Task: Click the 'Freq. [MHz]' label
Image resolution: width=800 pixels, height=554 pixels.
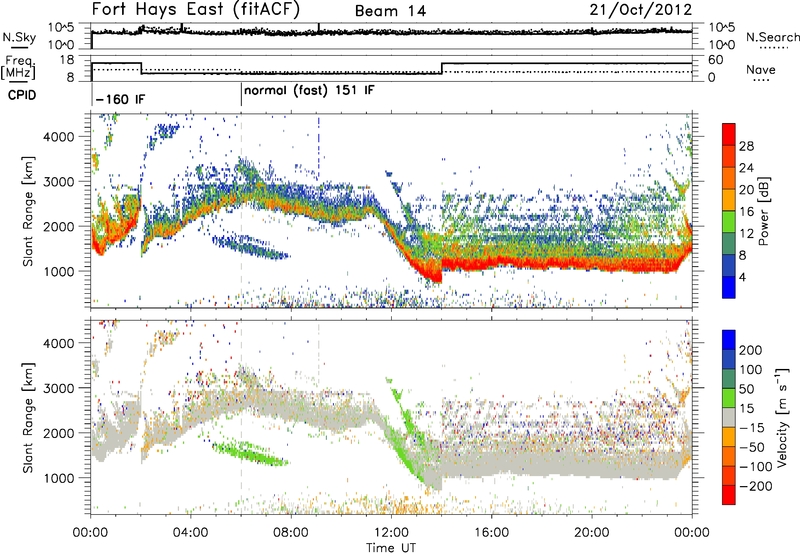Action: coord(19,68)
